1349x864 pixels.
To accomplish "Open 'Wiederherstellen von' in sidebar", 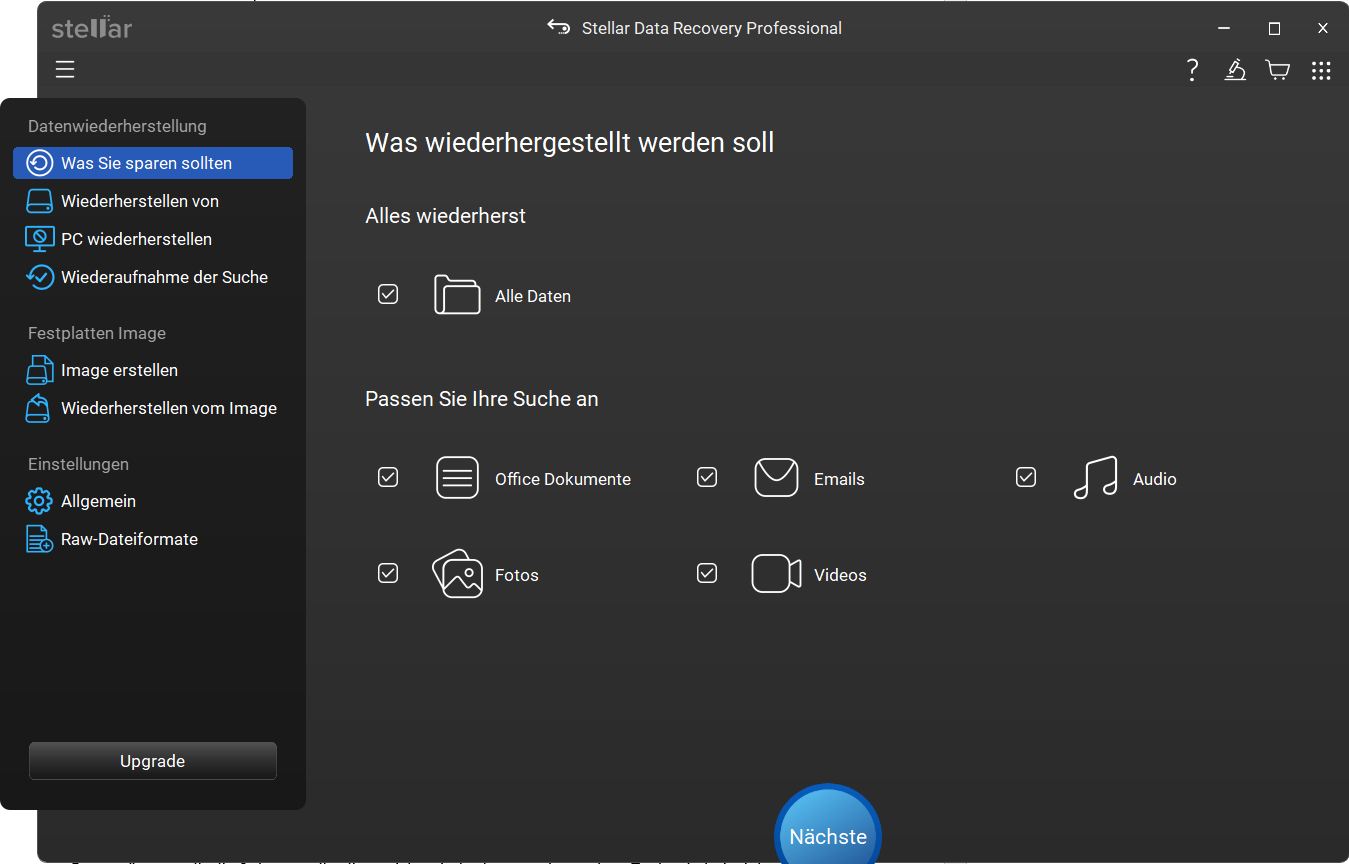I will point(153,201).
